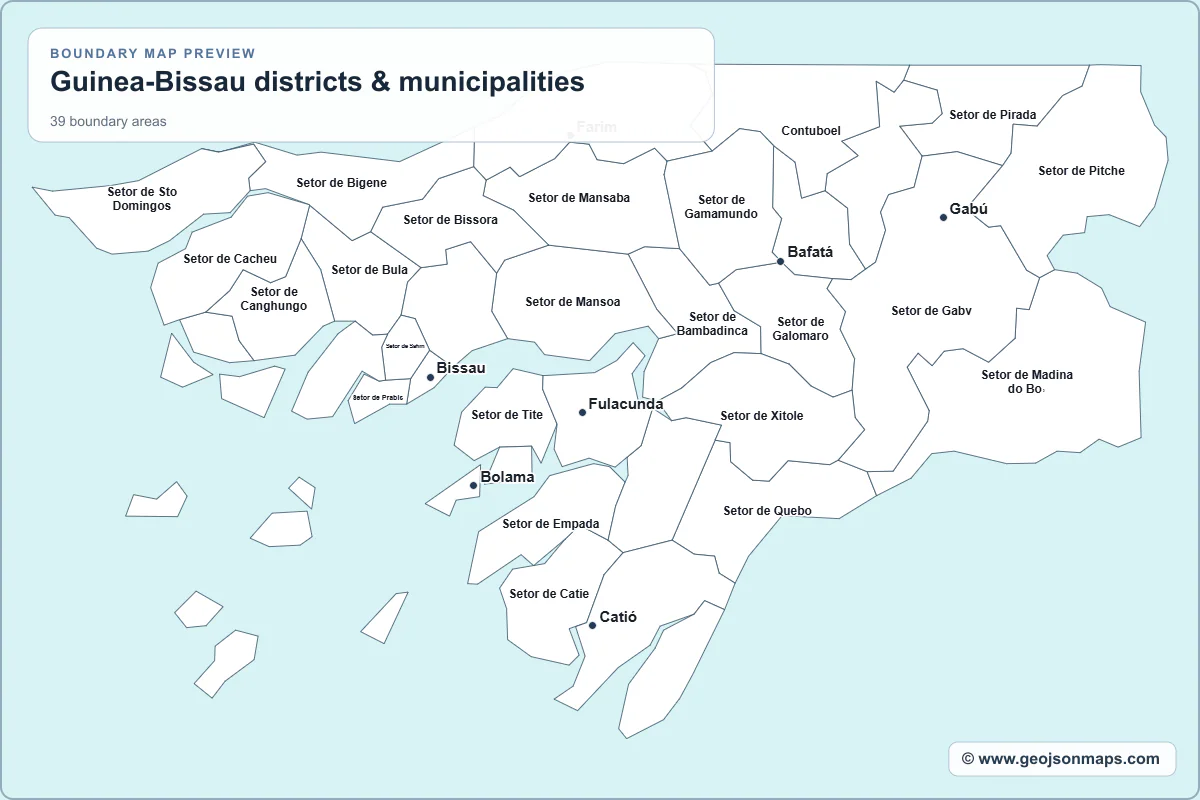The height and width of the screenshot is (800, 1200).
Task: Select the 'Setor de Gamamundo' label
Action: [x=721, y=207]
